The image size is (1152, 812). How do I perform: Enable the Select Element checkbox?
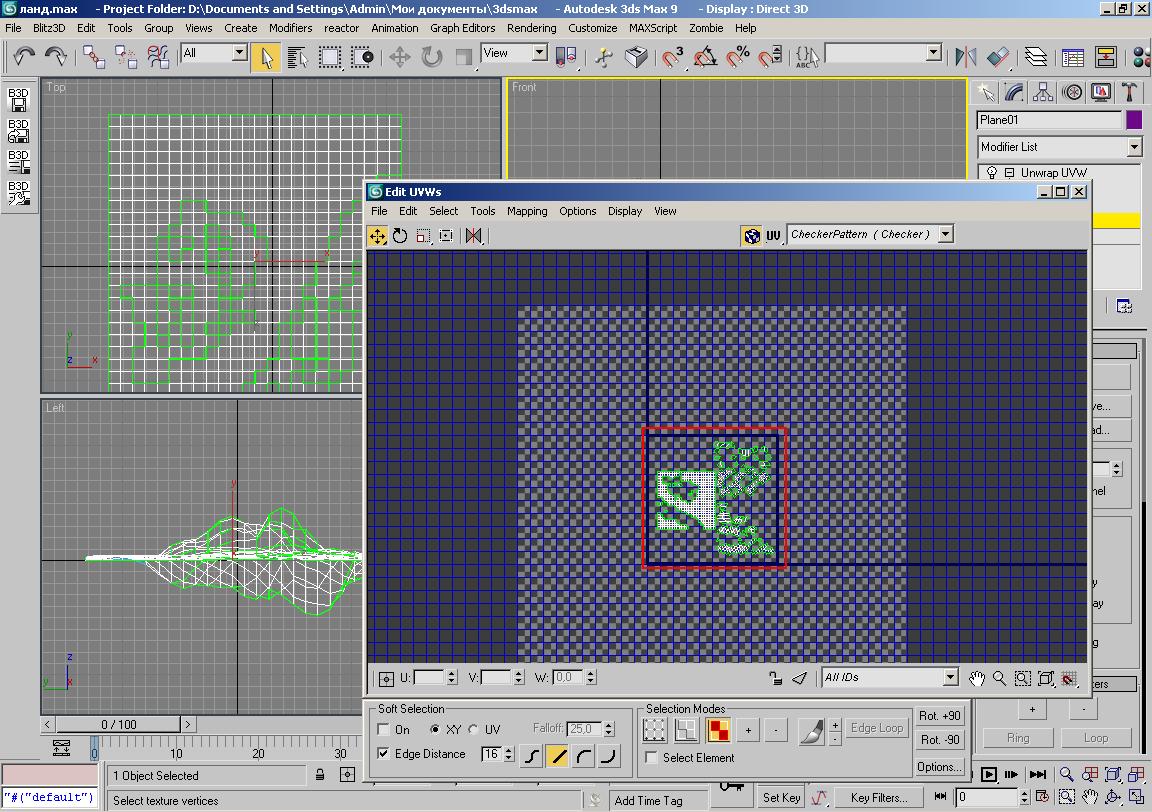click(652, 758)
